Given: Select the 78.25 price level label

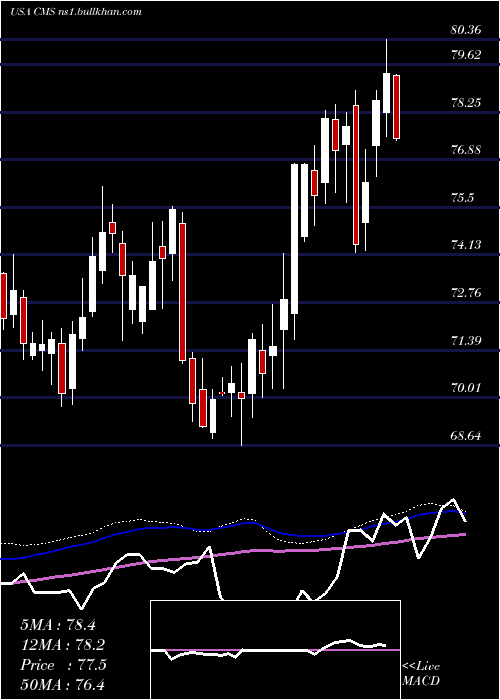Looking at the screenshot, I should (466, 103).
